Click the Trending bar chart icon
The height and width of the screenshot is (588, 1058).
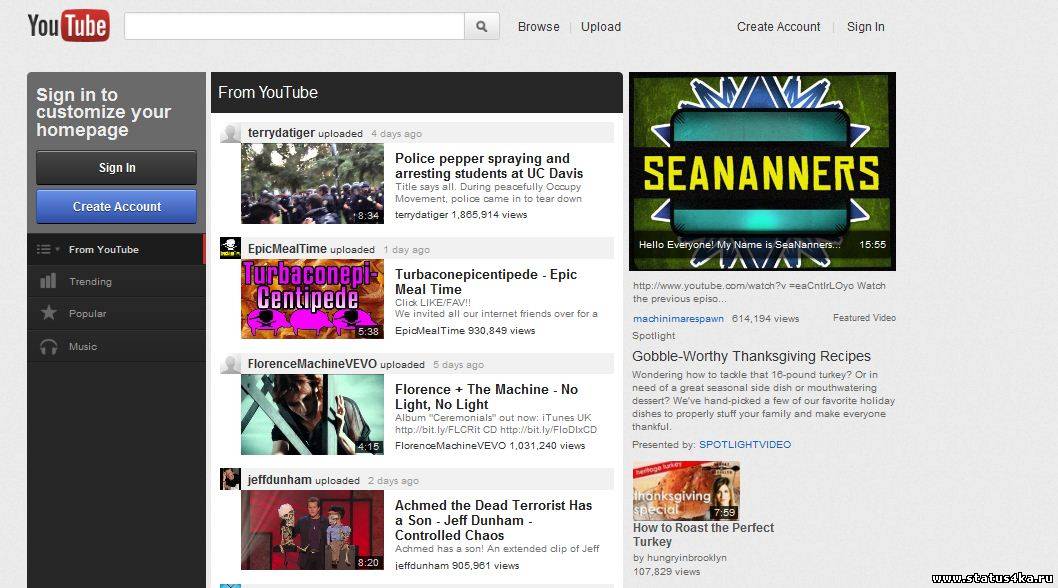coord(48,281)
